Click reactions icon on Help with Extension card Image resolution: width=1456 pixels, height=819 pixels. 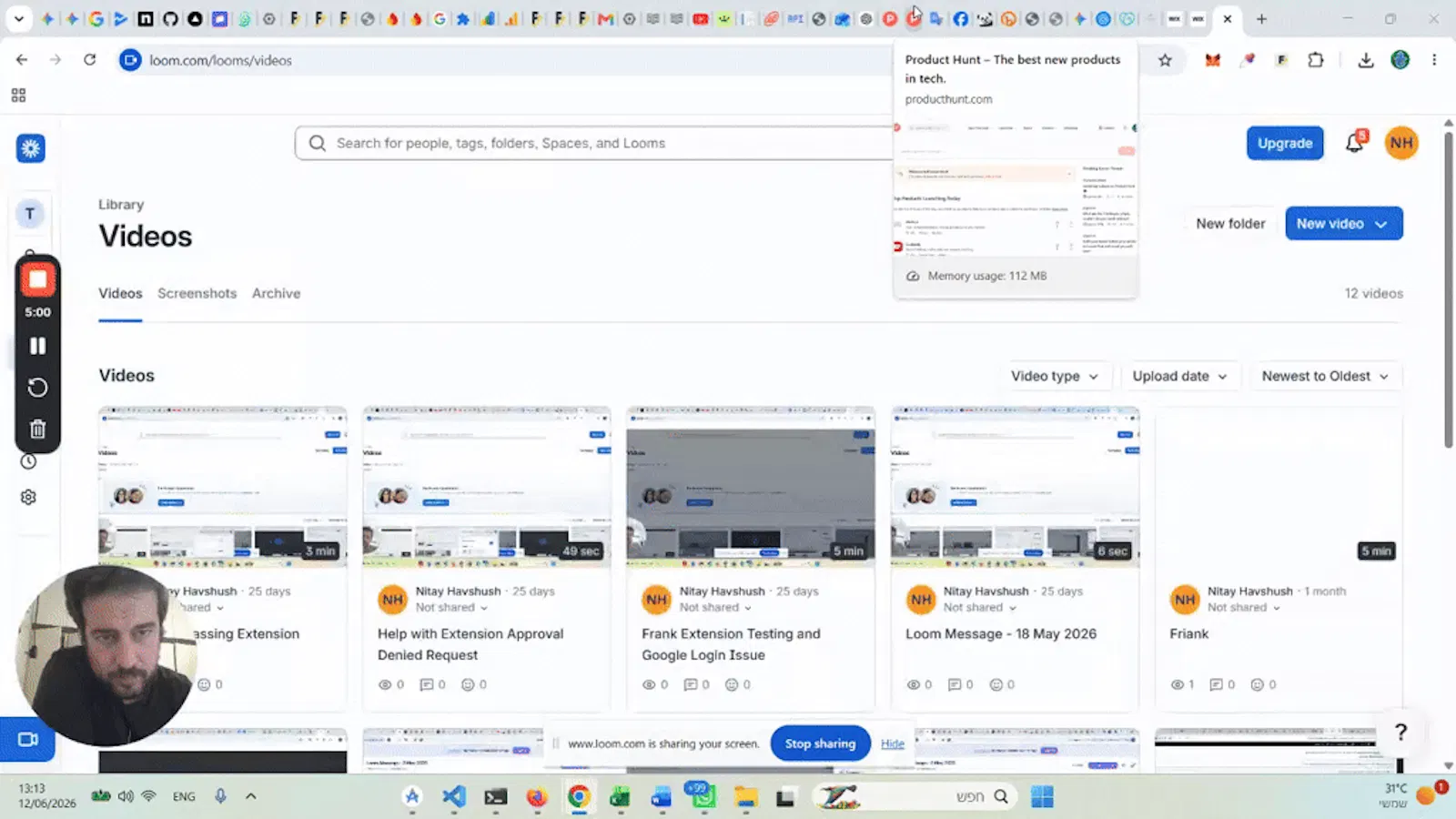pyautogui.click(x=468, y=684)
